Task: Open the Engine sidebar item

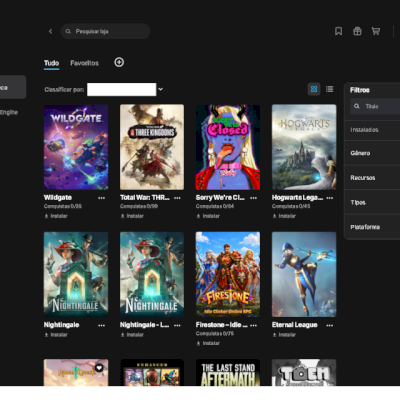Action: (9, 112)
